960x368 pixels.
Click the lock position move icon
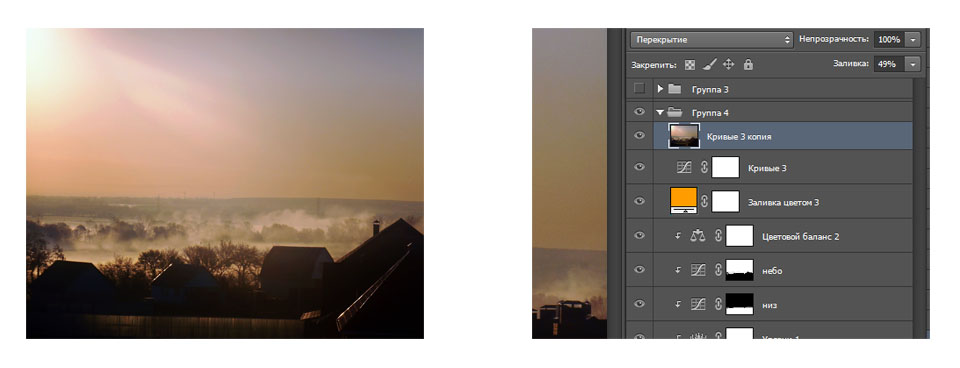pyautogui.click(x=729, y=64)
